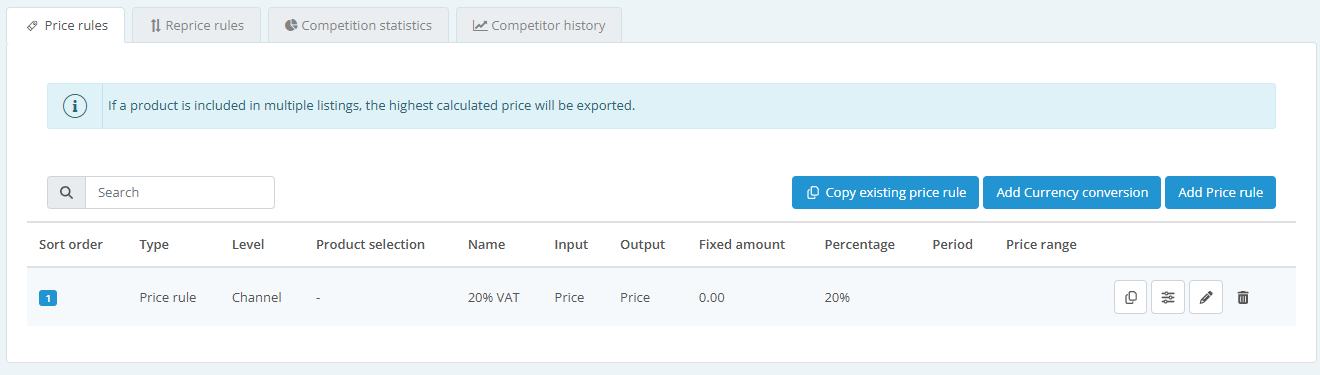Click the info icon in the blue notice
1320x375 pixels.
point(75,105)
